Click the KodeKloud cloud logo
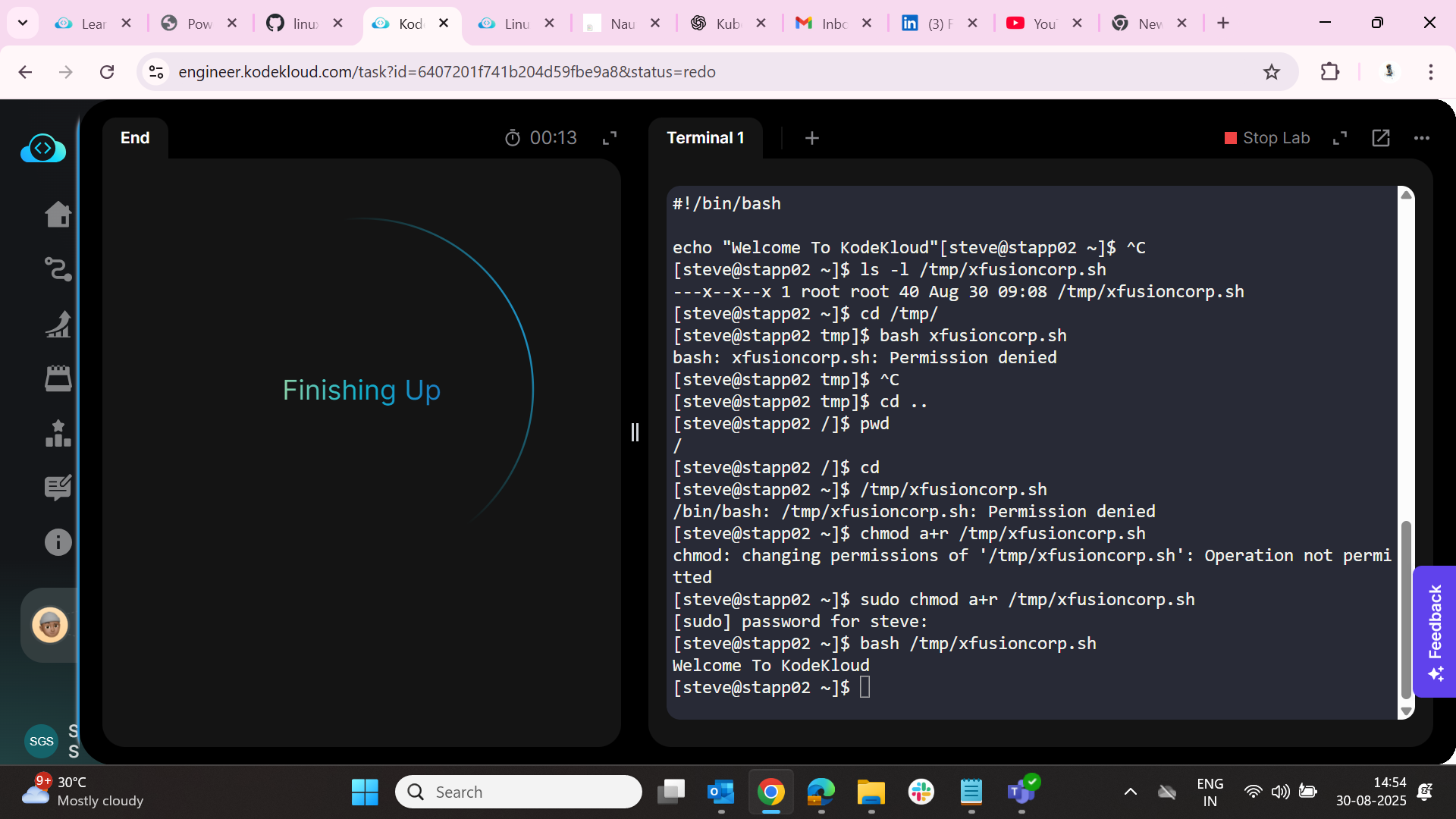The height and width of the screenshot is (819, 1456). [x=43, y=149]
